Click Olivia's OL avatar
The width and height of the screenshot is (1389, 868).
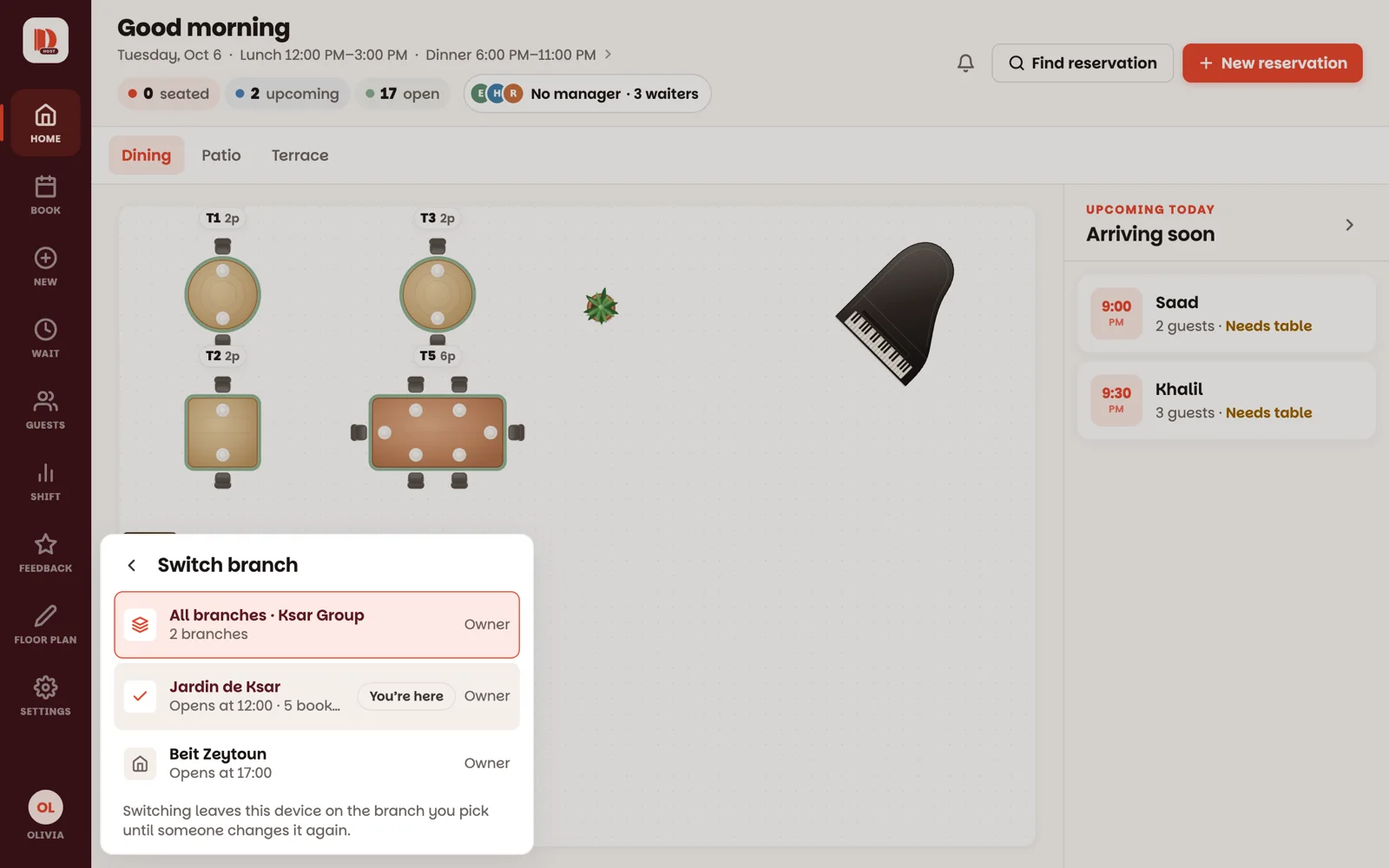tap(45, 807)
